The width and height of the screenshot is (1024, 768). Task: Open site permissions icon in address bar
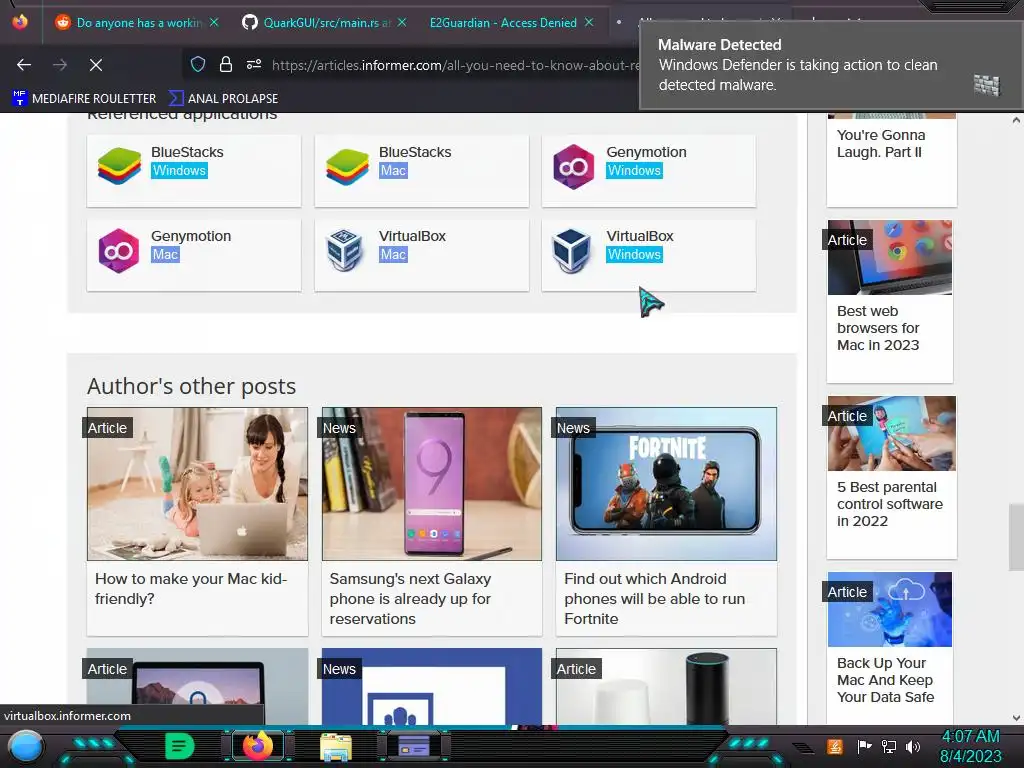(253, 64)
